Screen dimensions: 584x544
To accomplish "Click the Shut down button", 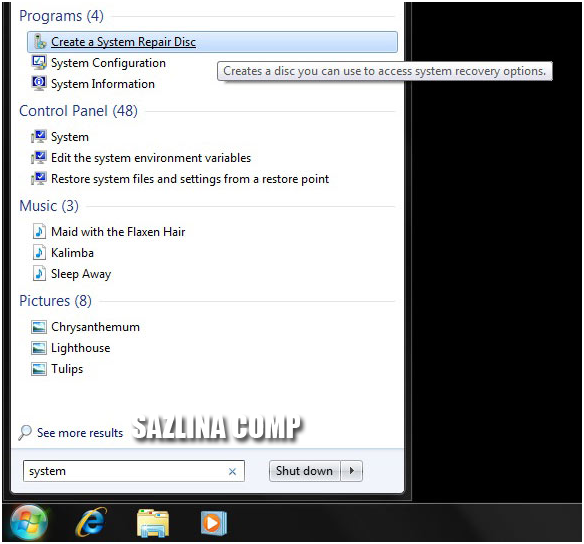I will (304, 471).
